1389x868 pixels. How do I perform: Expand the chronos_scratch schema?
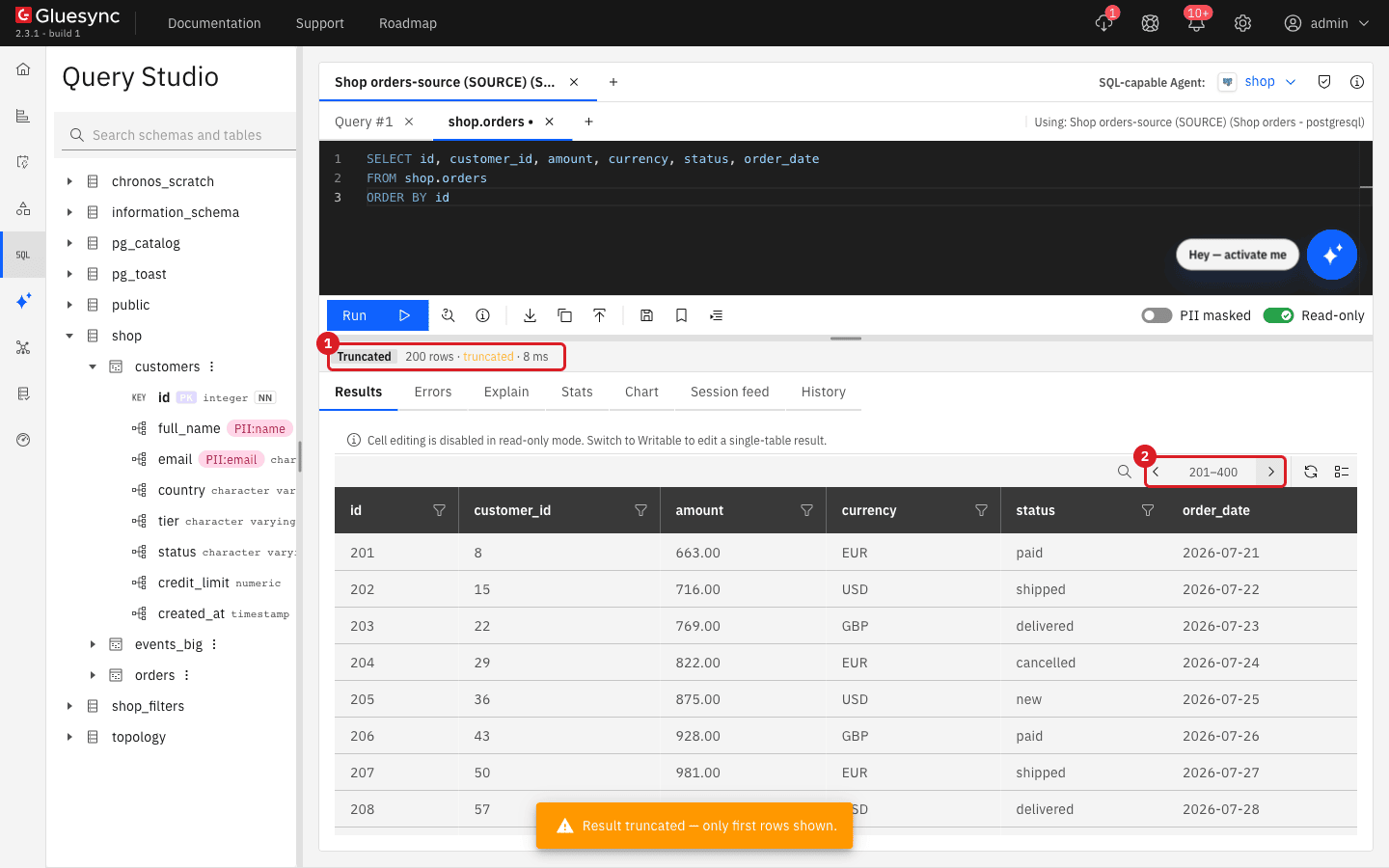pyautogui.click(x=69, y=181)
